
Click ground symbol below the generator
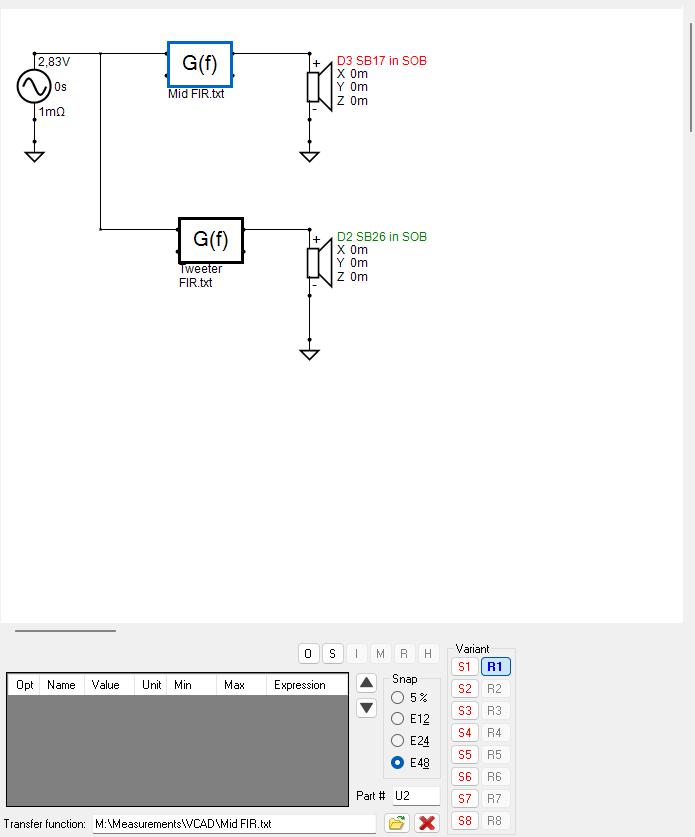tap(34, 156)
